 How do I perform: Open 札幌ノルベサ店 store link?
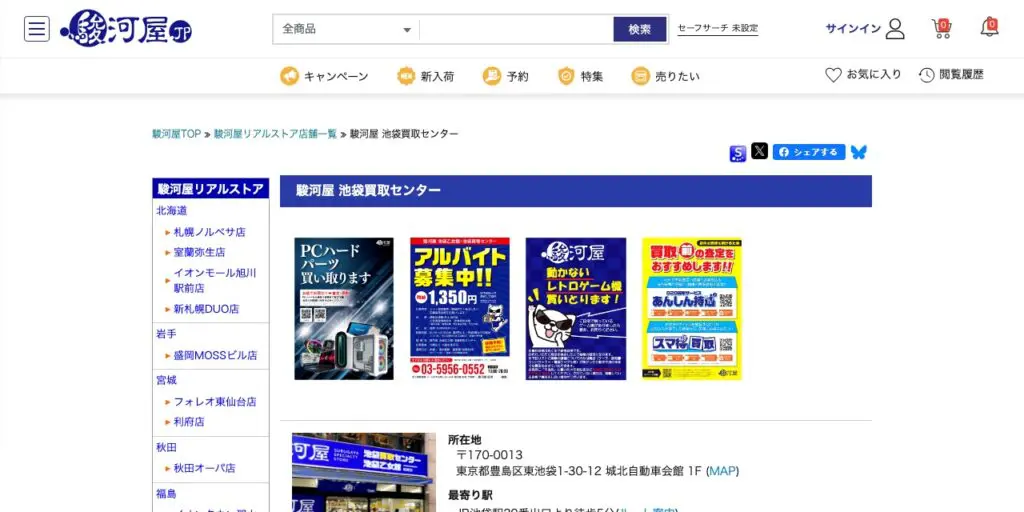(210, 232)
